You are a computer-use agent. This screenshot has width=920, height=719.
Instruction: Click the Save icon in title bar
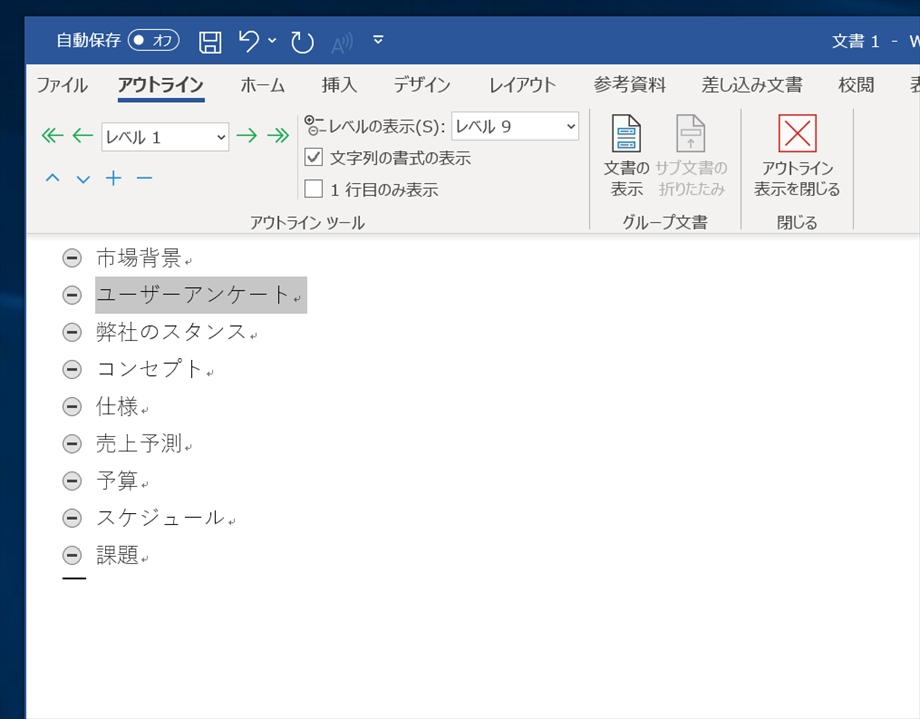coord(210,41)
